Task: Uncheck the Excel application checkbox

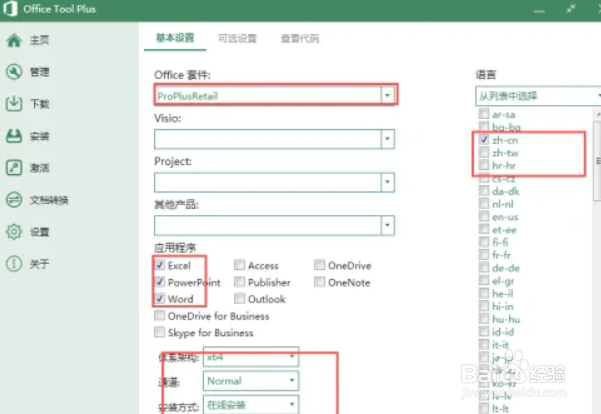Action: pos(160,265)
